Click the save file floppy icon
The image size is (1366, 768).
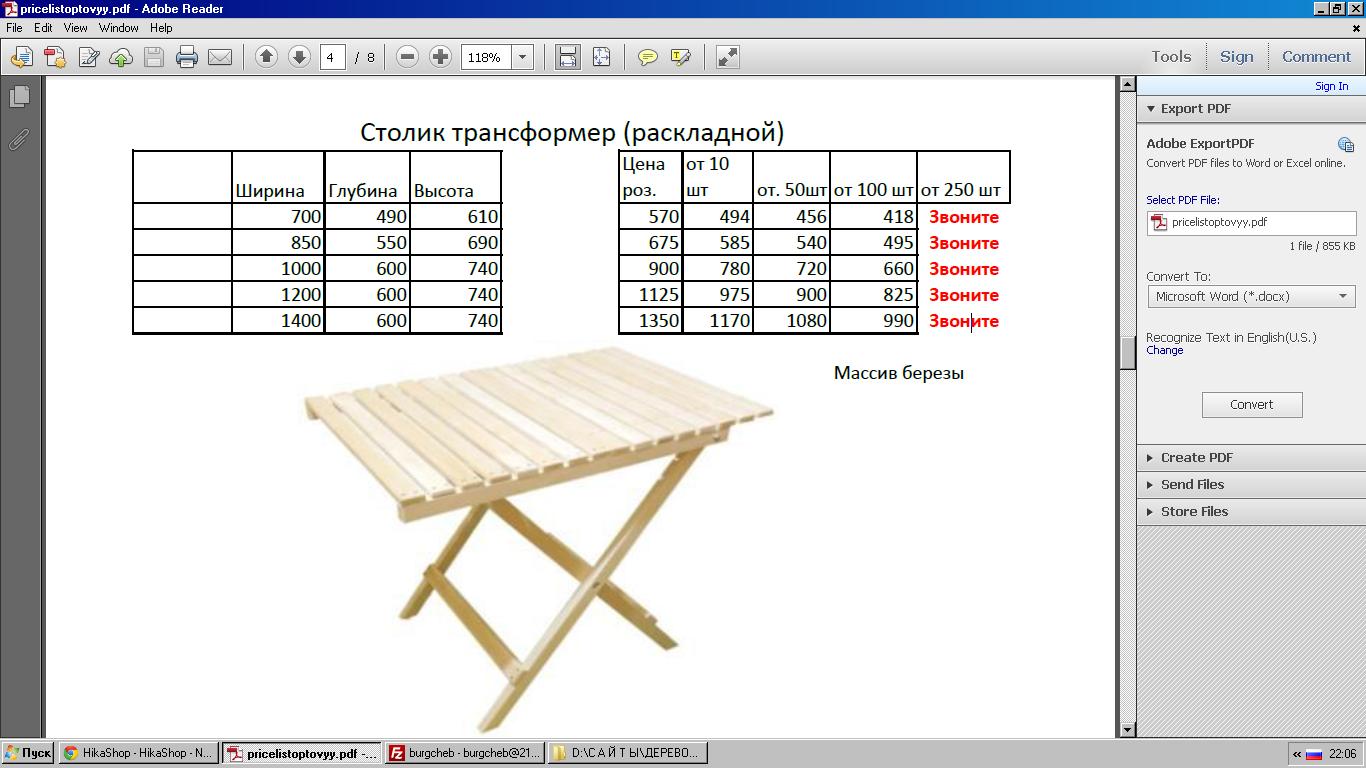154,57
